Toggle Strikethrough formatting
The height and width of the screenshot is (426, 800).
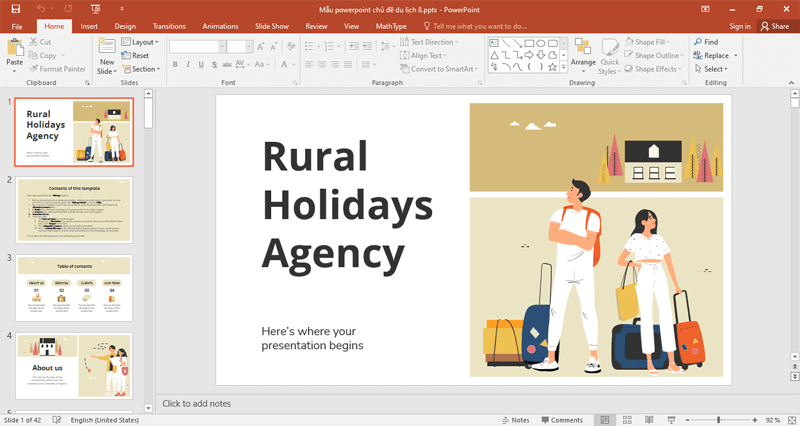pyautogui.click(x=227, y=64)
